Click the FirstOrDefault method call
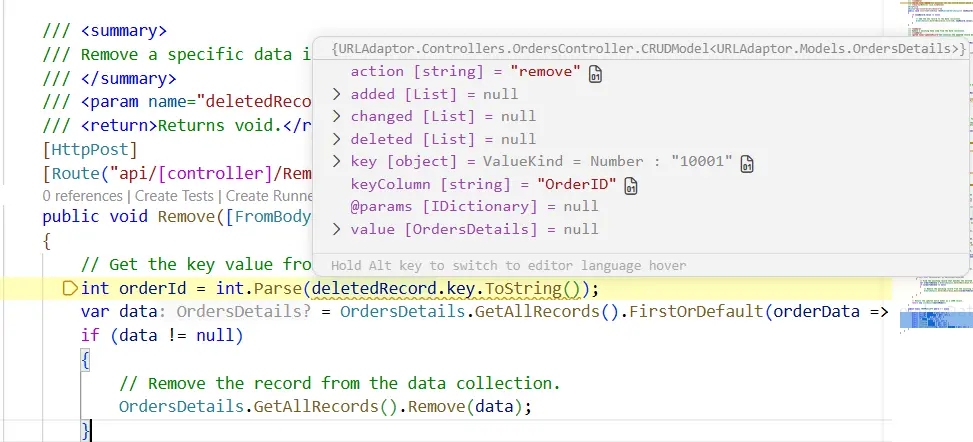 click(696, 311)
